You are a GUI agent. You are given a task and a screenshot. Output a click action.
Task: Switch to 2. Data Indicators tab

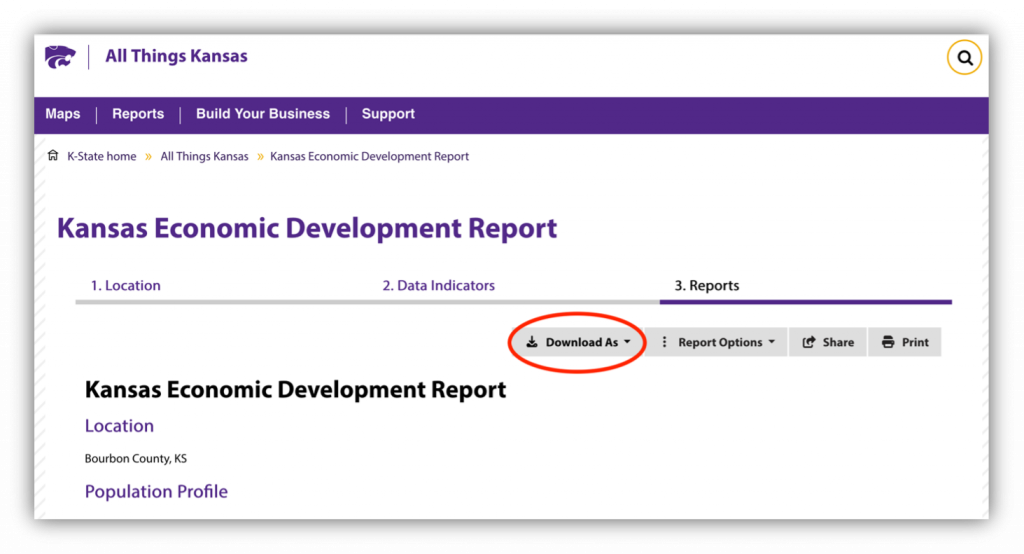(x=439, y=285)
